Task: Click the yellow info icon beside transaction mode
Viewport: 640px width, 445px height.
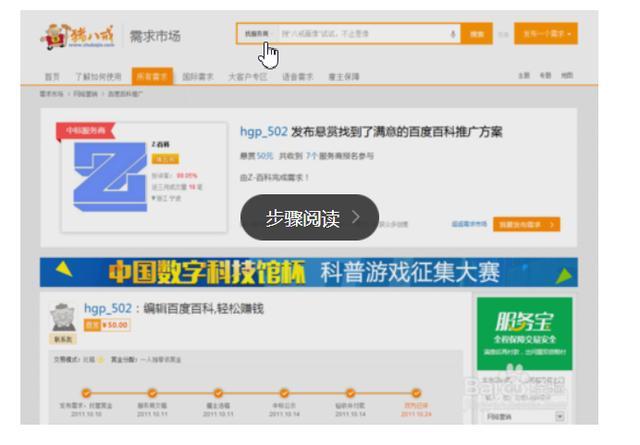Action: point(101,360)
